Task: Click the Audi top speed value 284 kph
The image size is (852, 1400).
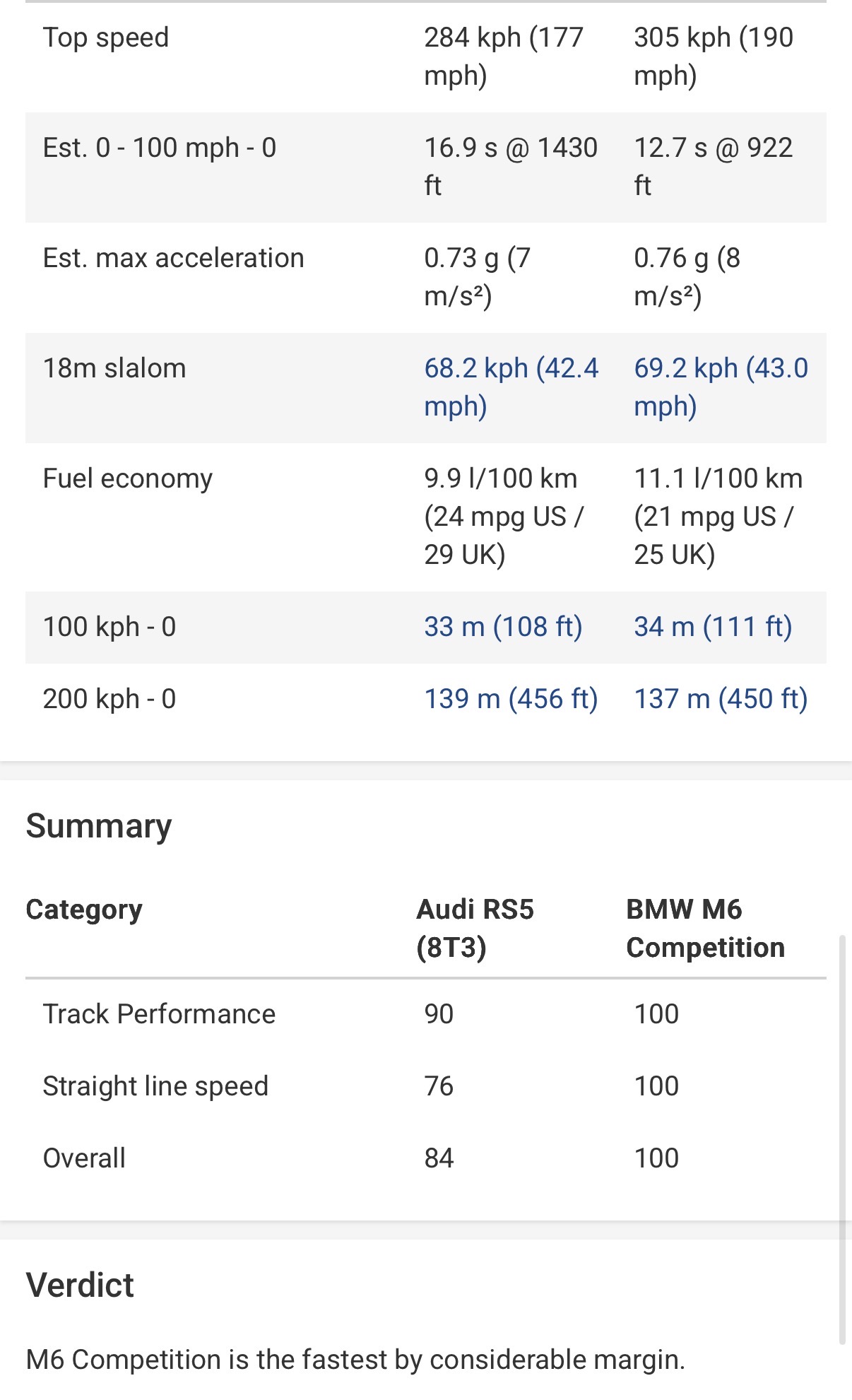Action: pyautogui.click(x=504, y=57)
